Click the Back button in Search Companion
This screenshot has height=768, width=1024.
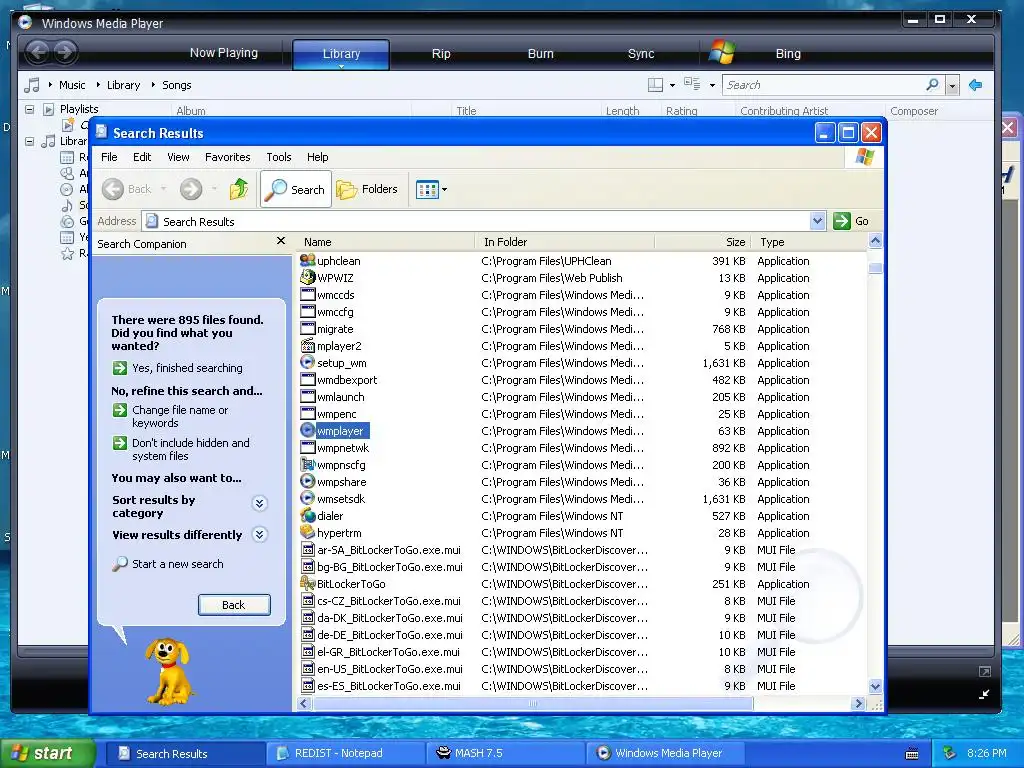(234, 605)
